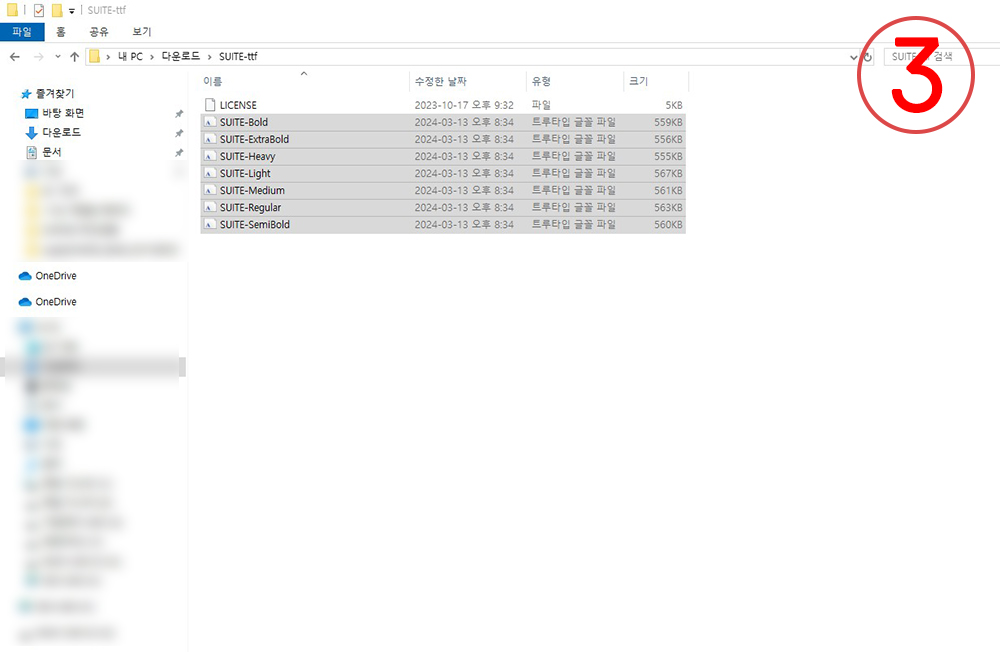Go back with the left arrow
This screenshot has width=1000, height=652.
tap(15, 57)
